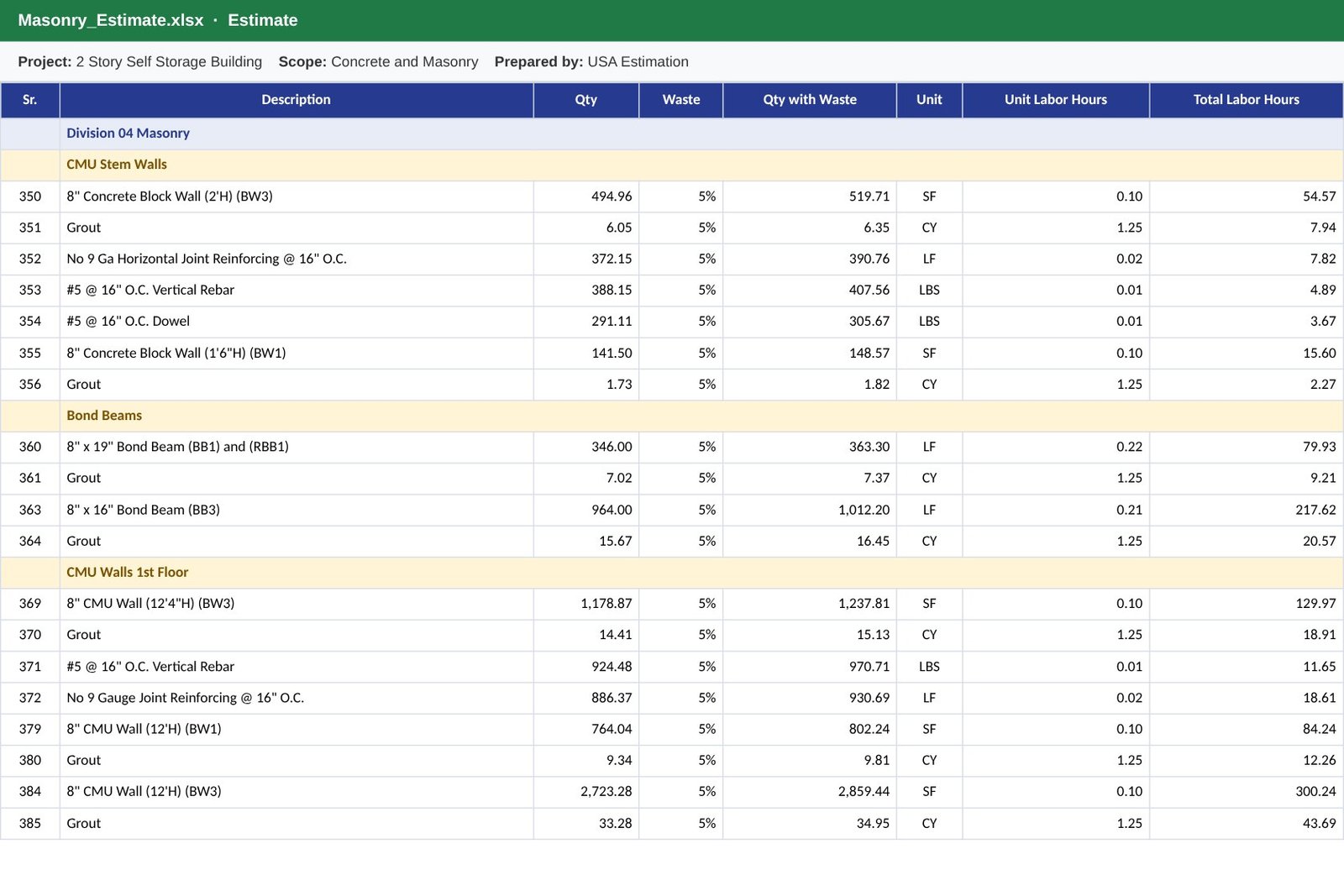This screenshot has width=1344, height=896.
Task: Select the Qty column header
Action: pyautogui.click(x=585, y=100)
